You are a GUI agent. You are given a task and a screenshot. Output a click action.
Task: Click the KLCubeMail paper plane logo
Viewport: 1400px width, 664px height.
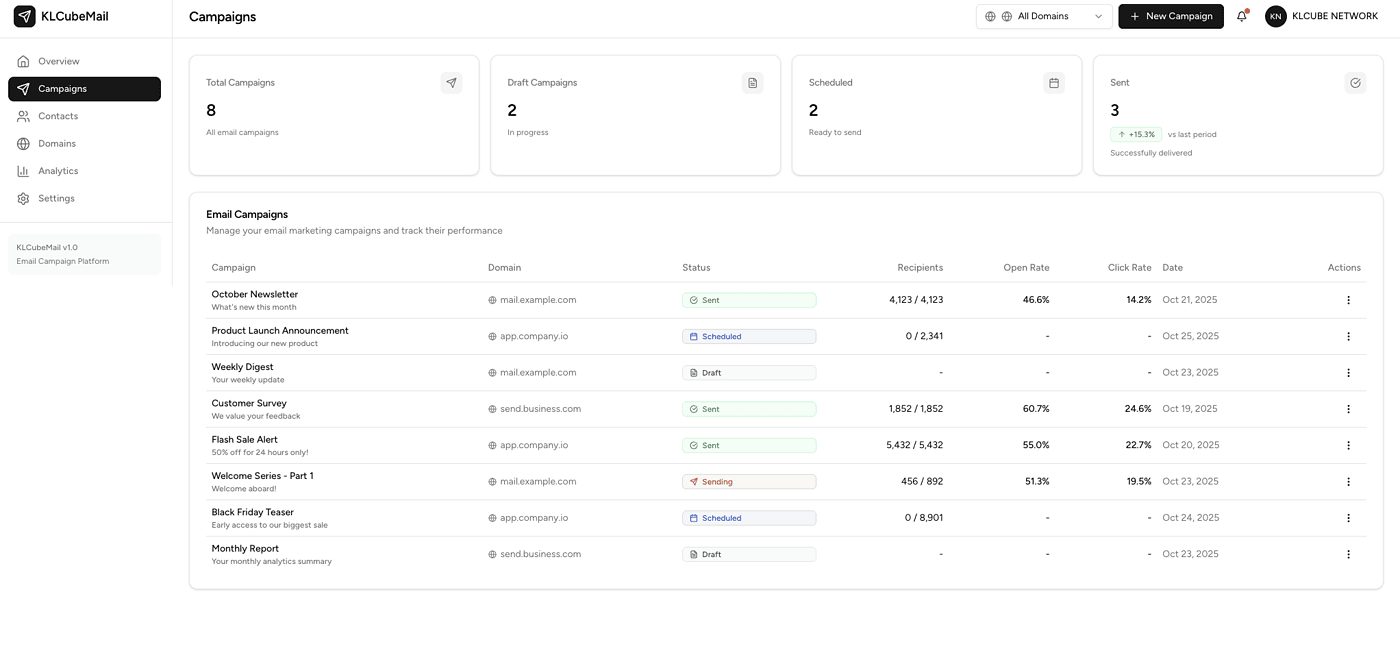point(24,16)
